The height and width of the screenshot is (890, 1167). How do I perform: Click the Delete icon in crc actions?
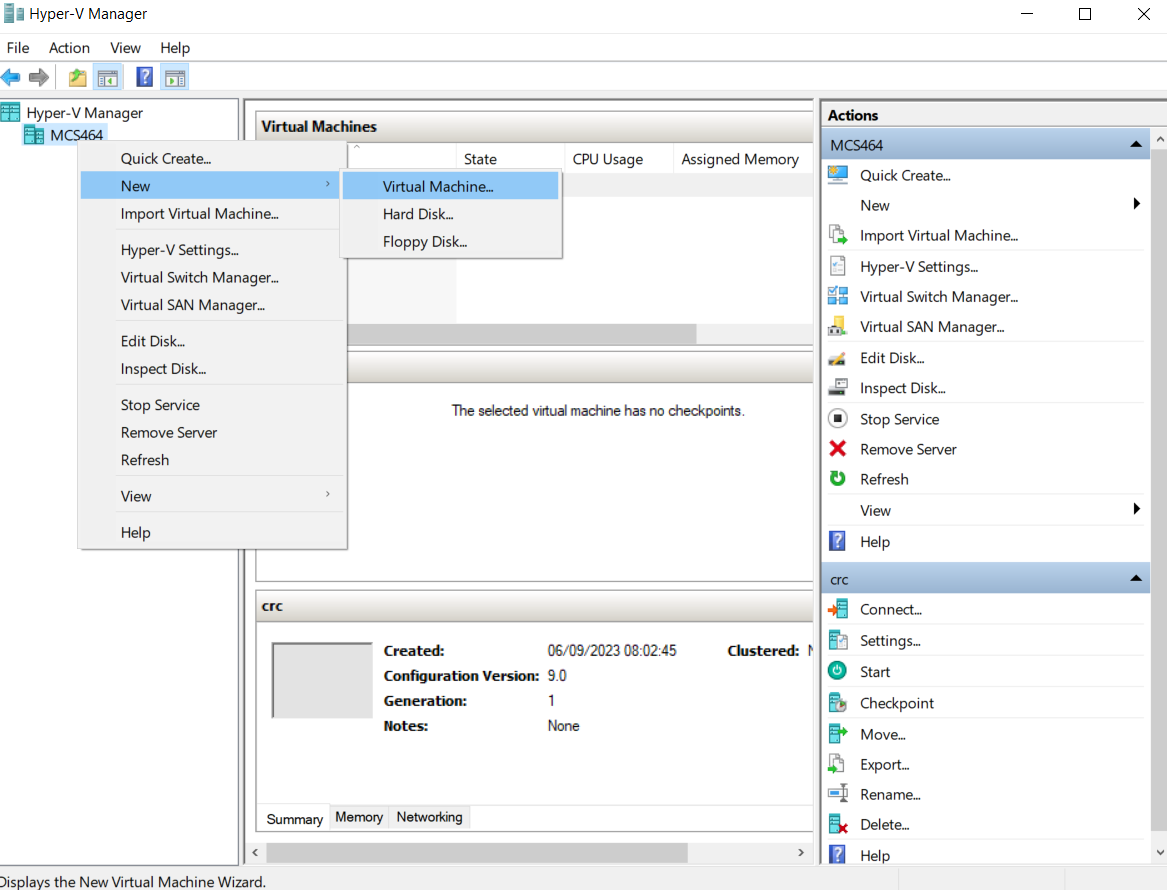tap(838, 825)
